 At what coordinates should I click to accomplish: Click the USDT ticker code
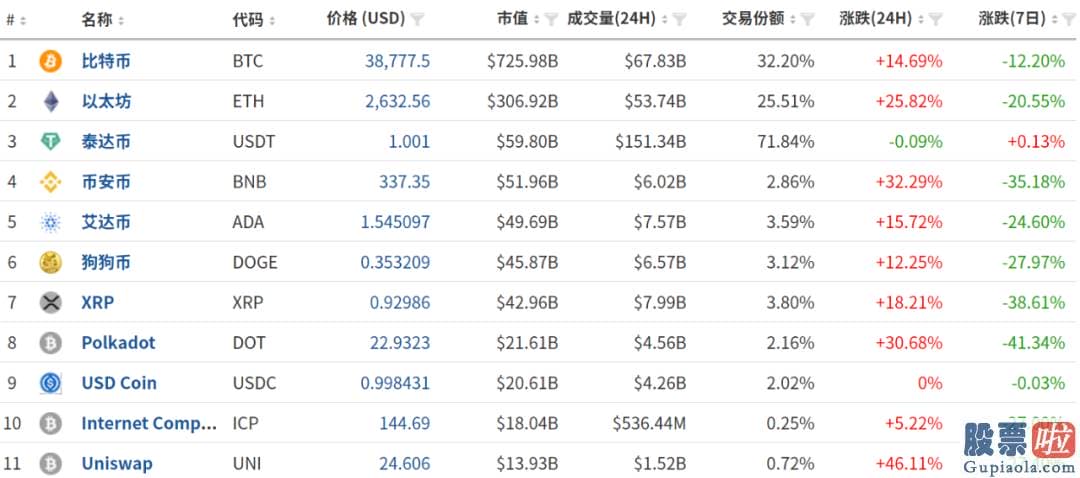(x=253, y=142)
